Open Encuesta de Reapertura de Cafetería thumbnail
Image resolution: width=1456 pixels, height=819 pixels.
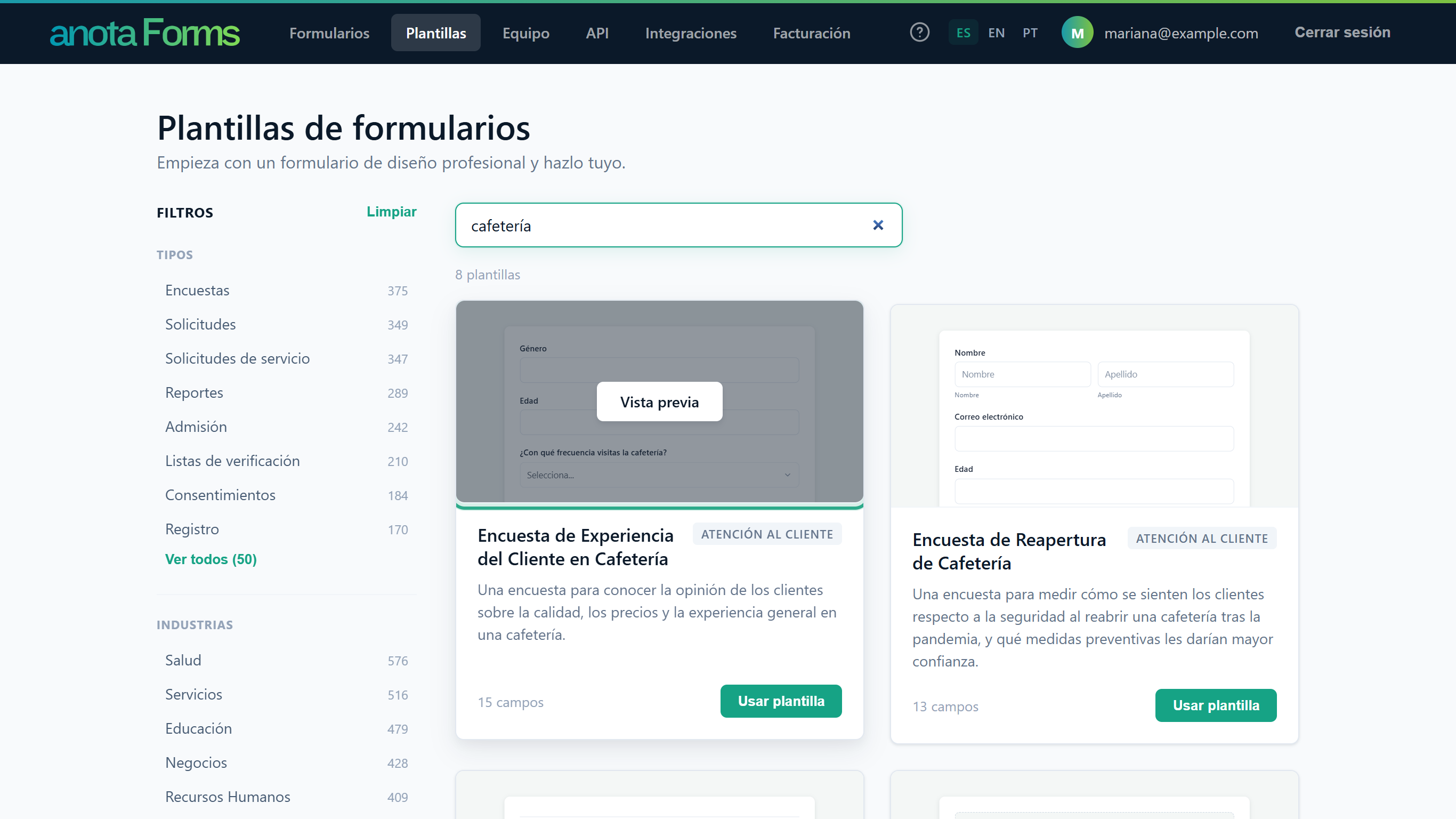click(x=1094, y=406)
